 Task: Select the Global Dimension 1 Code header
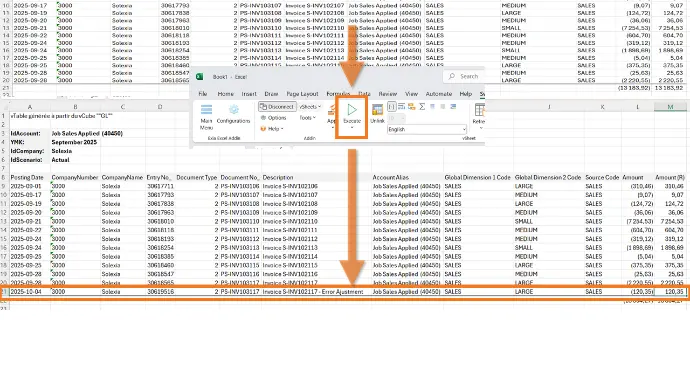pos(478,177)
